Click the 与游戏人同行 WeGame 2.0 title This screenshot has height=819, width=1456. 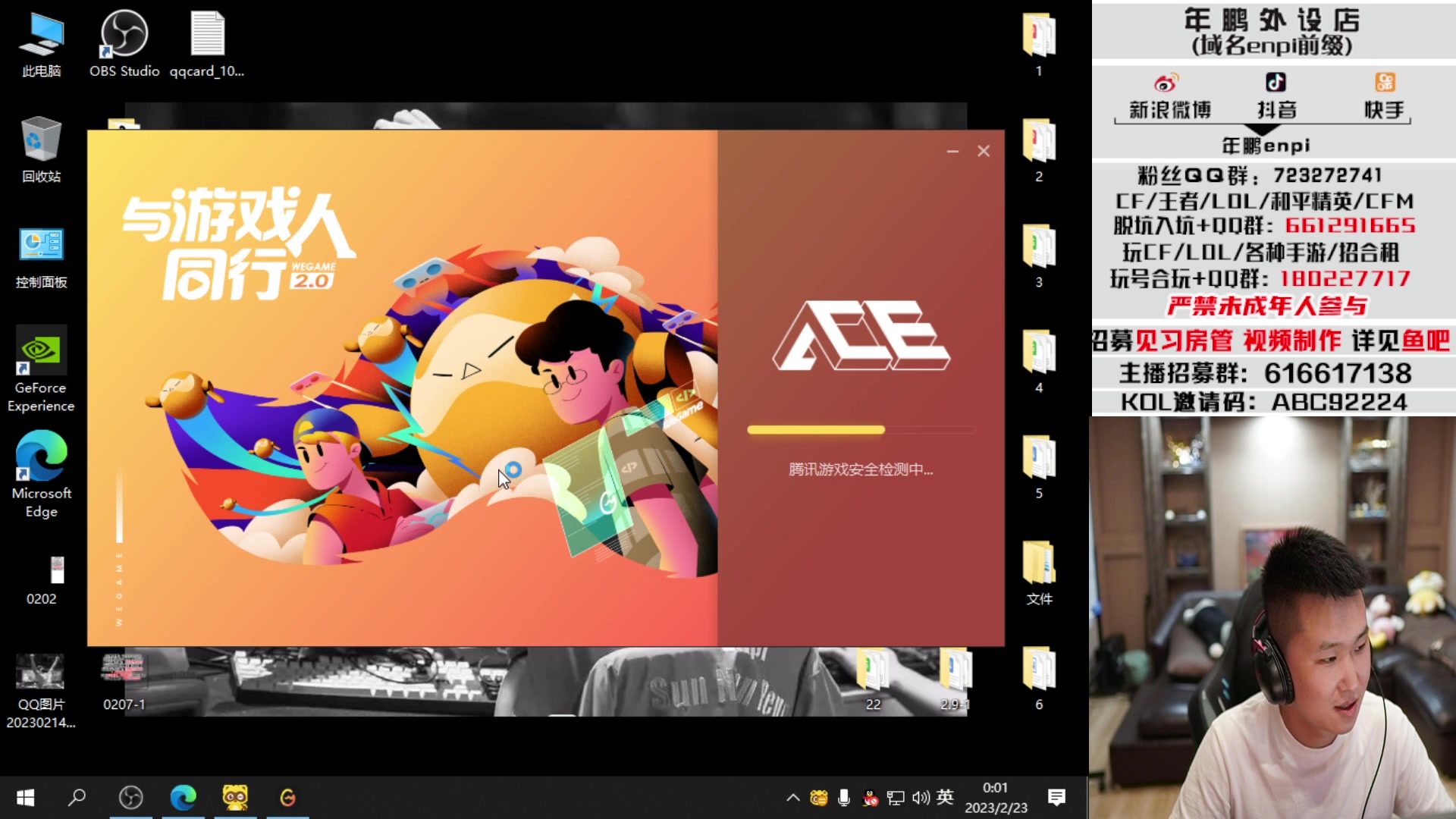tap(238, 243)
